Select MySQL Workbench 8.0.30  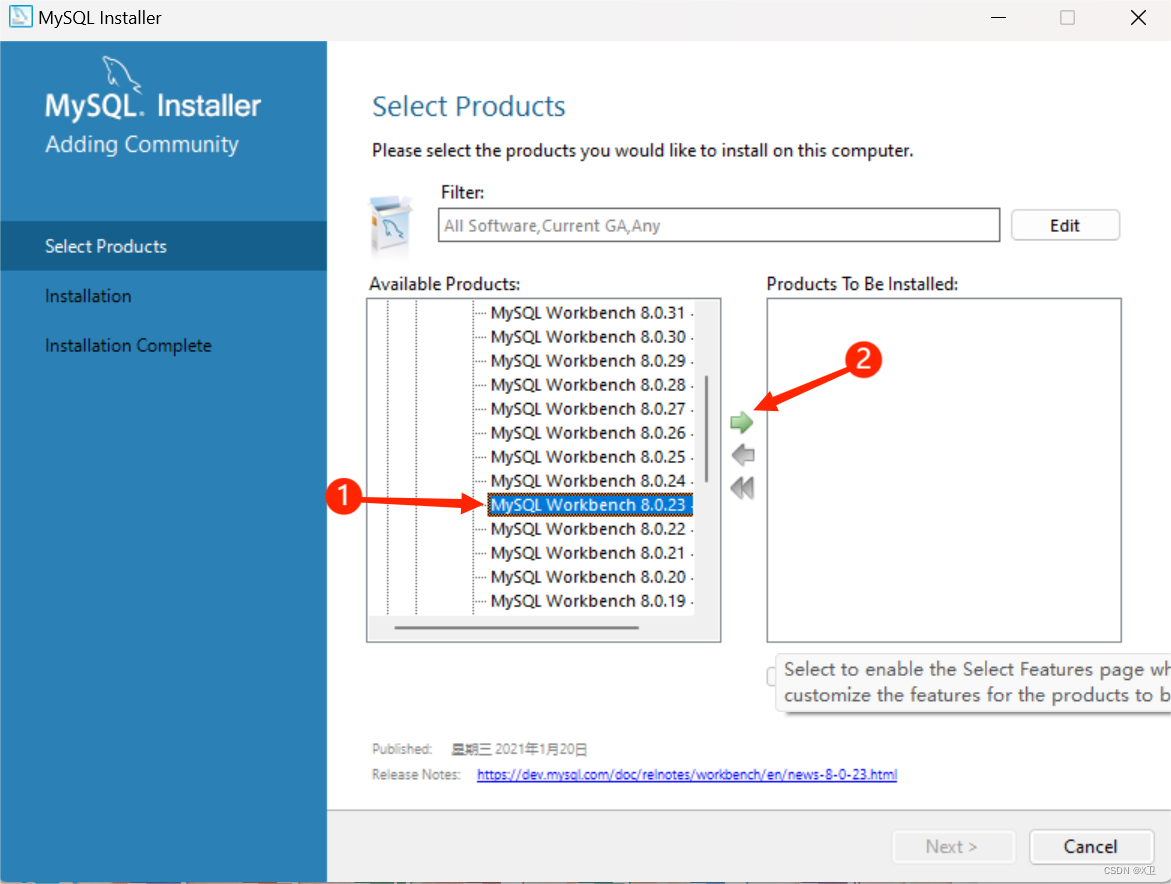coord(588,337)
